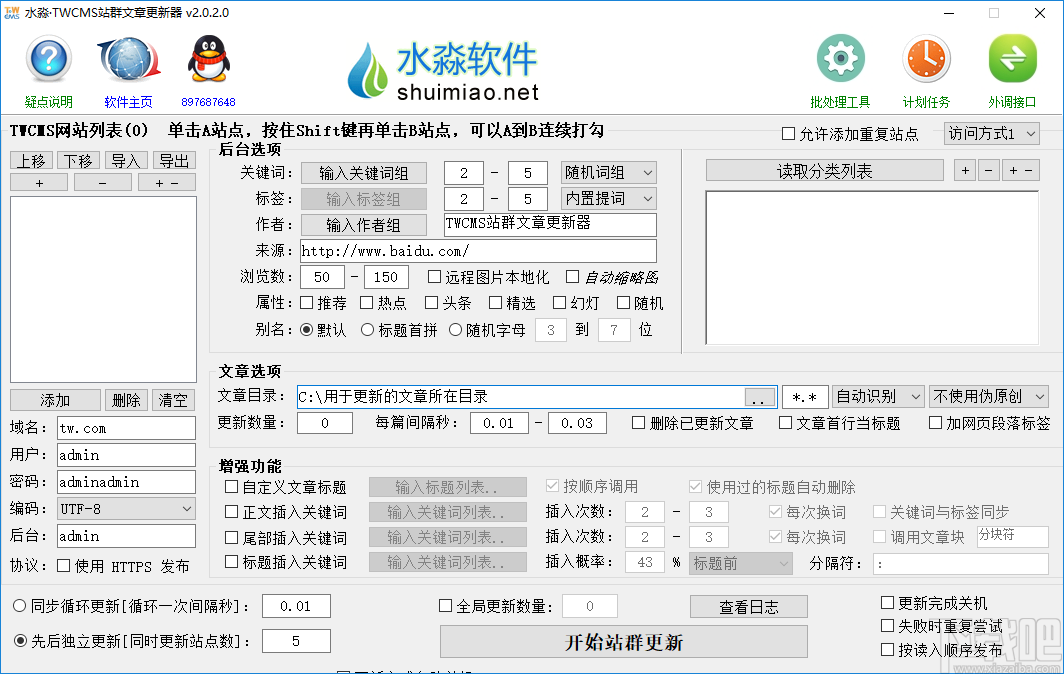This screenshot has width=1064, height=674.
Task: View logs with the 查看日志 button
Action: pos(748,607)
